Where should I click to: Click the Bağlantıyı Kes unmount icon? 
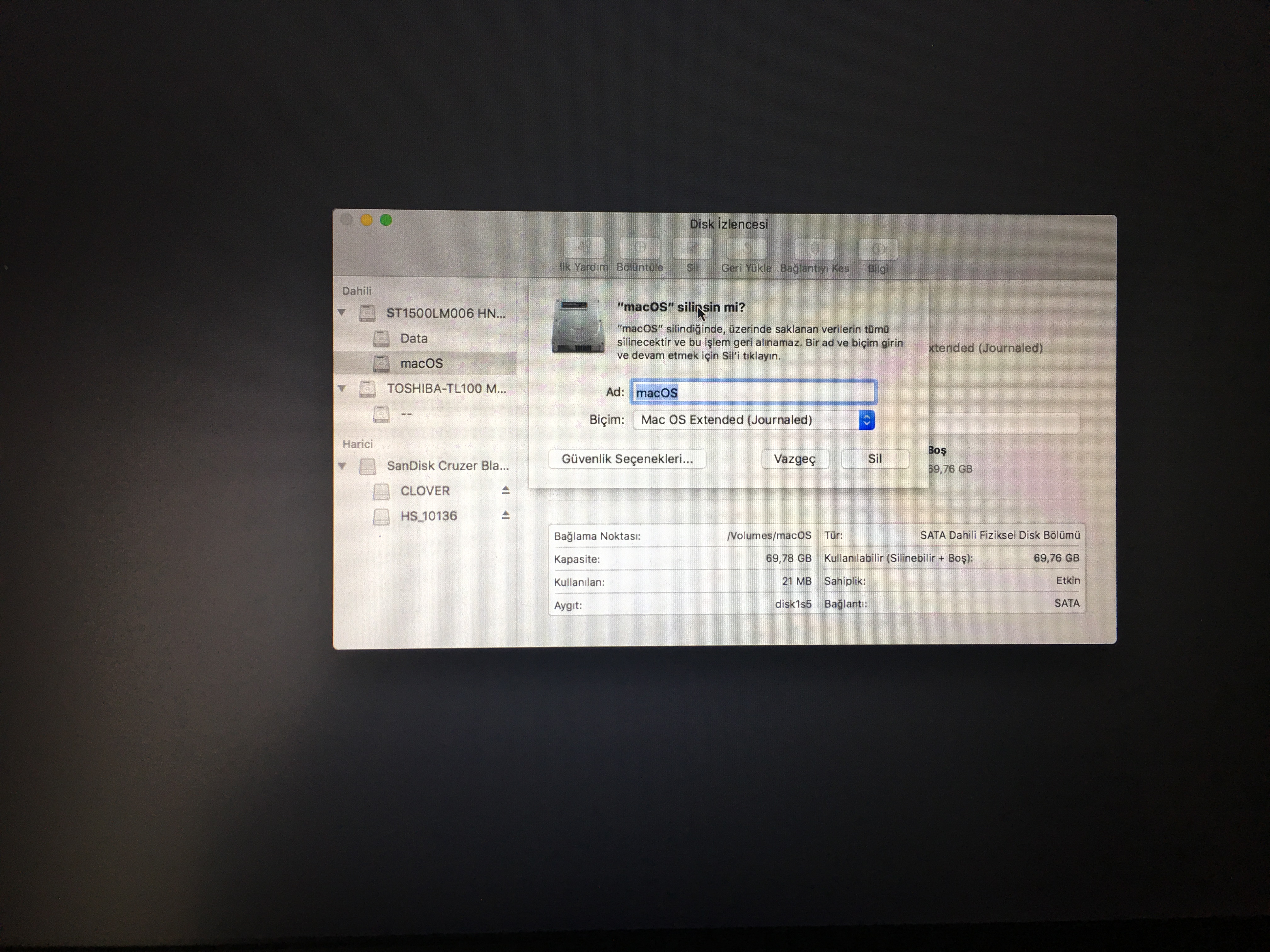click(x=814, y=250)
